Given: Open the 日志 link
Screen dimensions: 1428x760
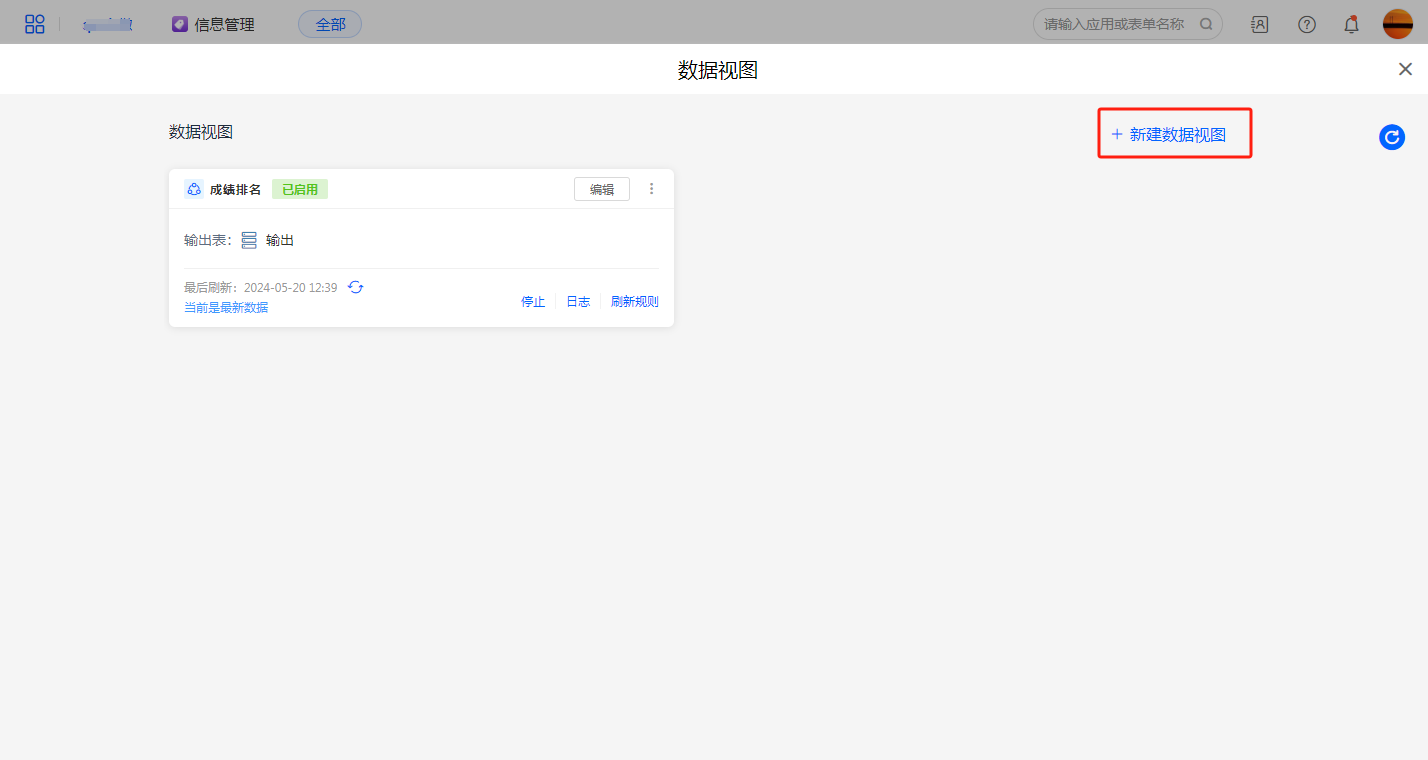Looking at the screenshot, I should coord(578,302).
